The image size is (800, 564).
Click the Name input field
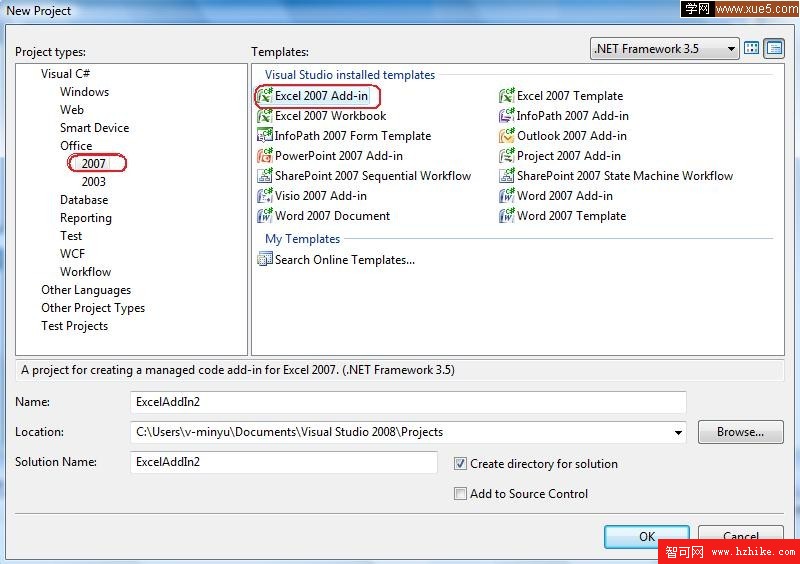[x=408, y=402]
